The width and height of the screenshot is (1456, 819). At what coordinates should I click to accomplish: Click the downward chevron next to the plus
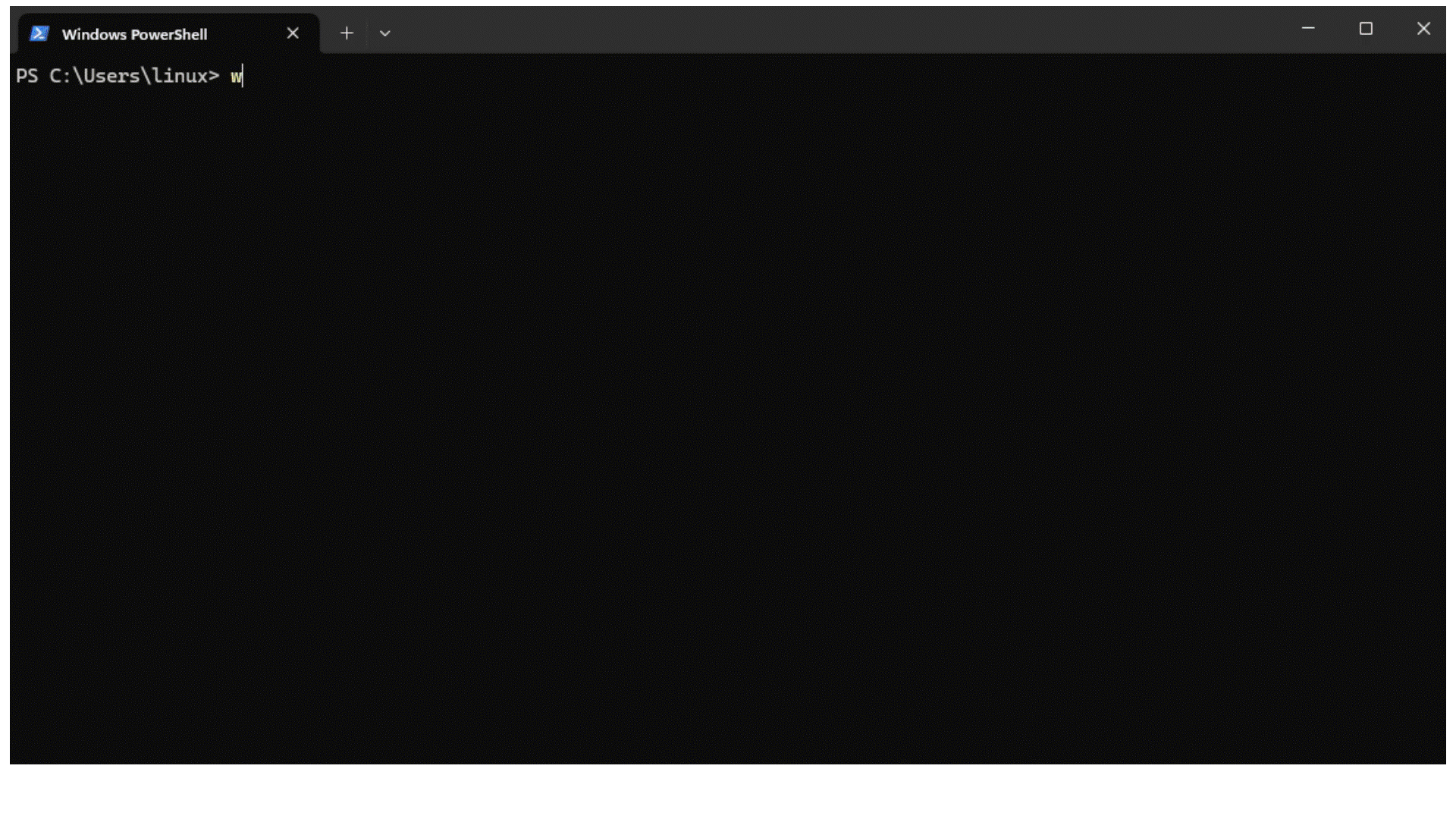[385, 33]
